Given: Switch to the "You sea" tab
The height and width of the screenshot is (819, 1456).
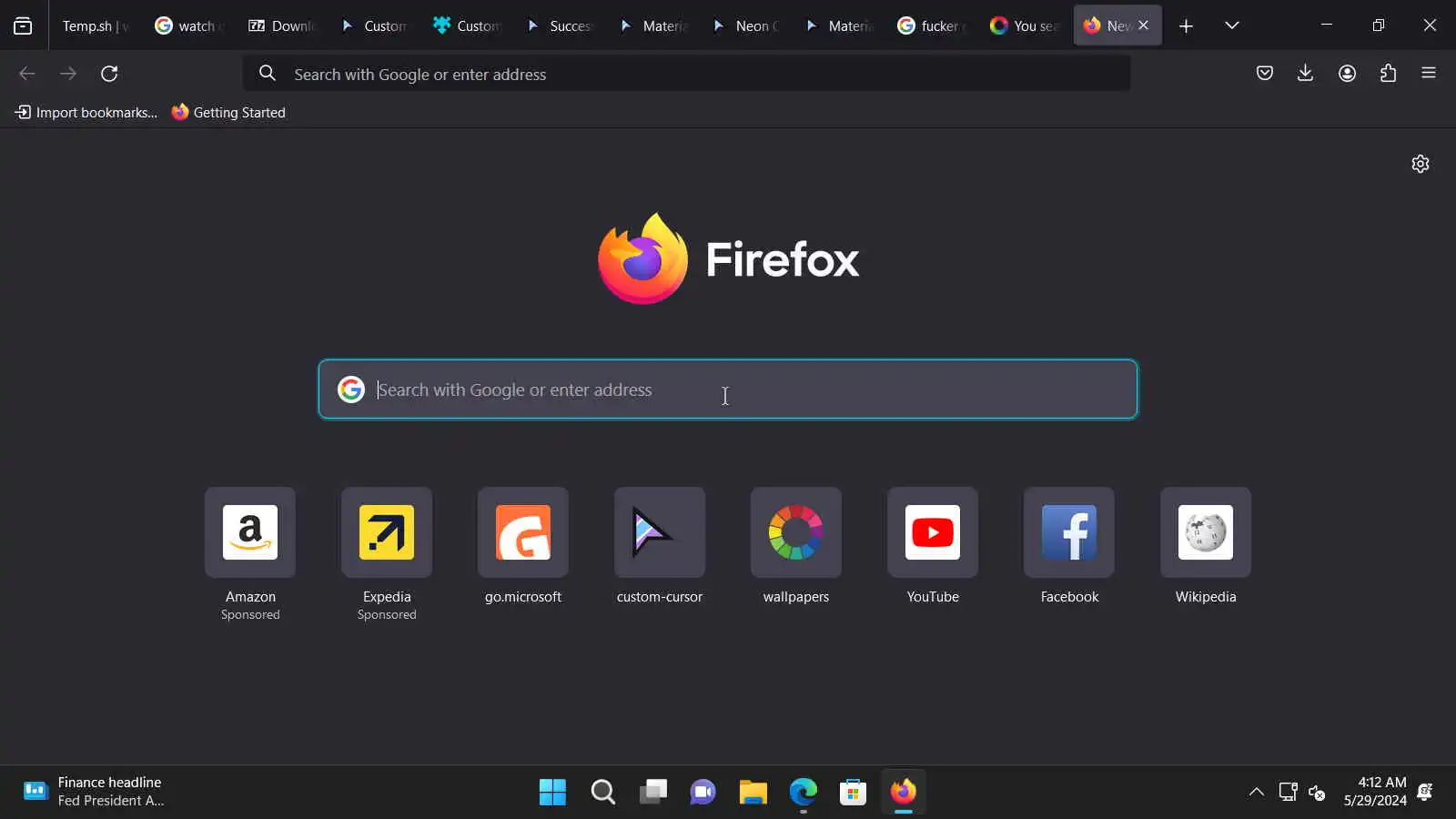Looking at the screenshot, I should pyautogui.click(x=1024, y=25).
